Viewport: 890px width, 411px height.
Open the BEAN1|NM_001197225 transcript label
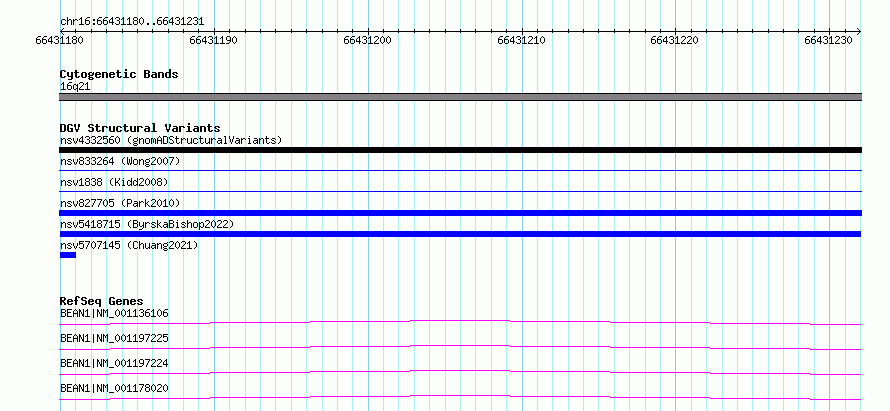point(114,338)
